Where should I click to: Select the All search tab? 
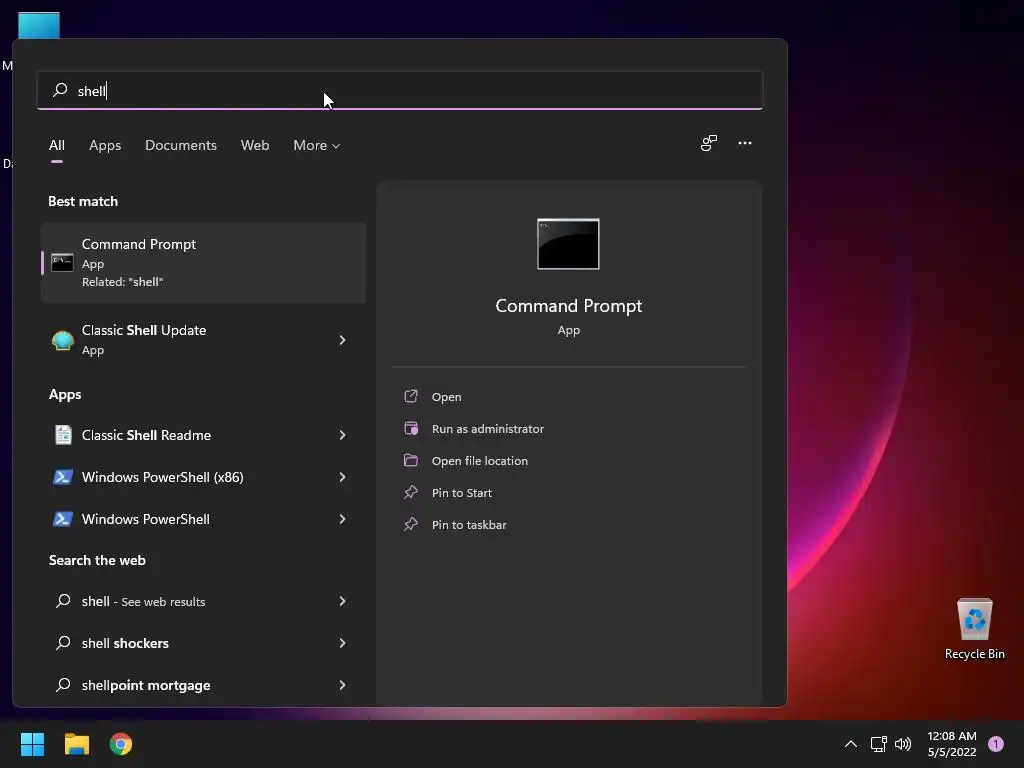(x=57, y=145)
